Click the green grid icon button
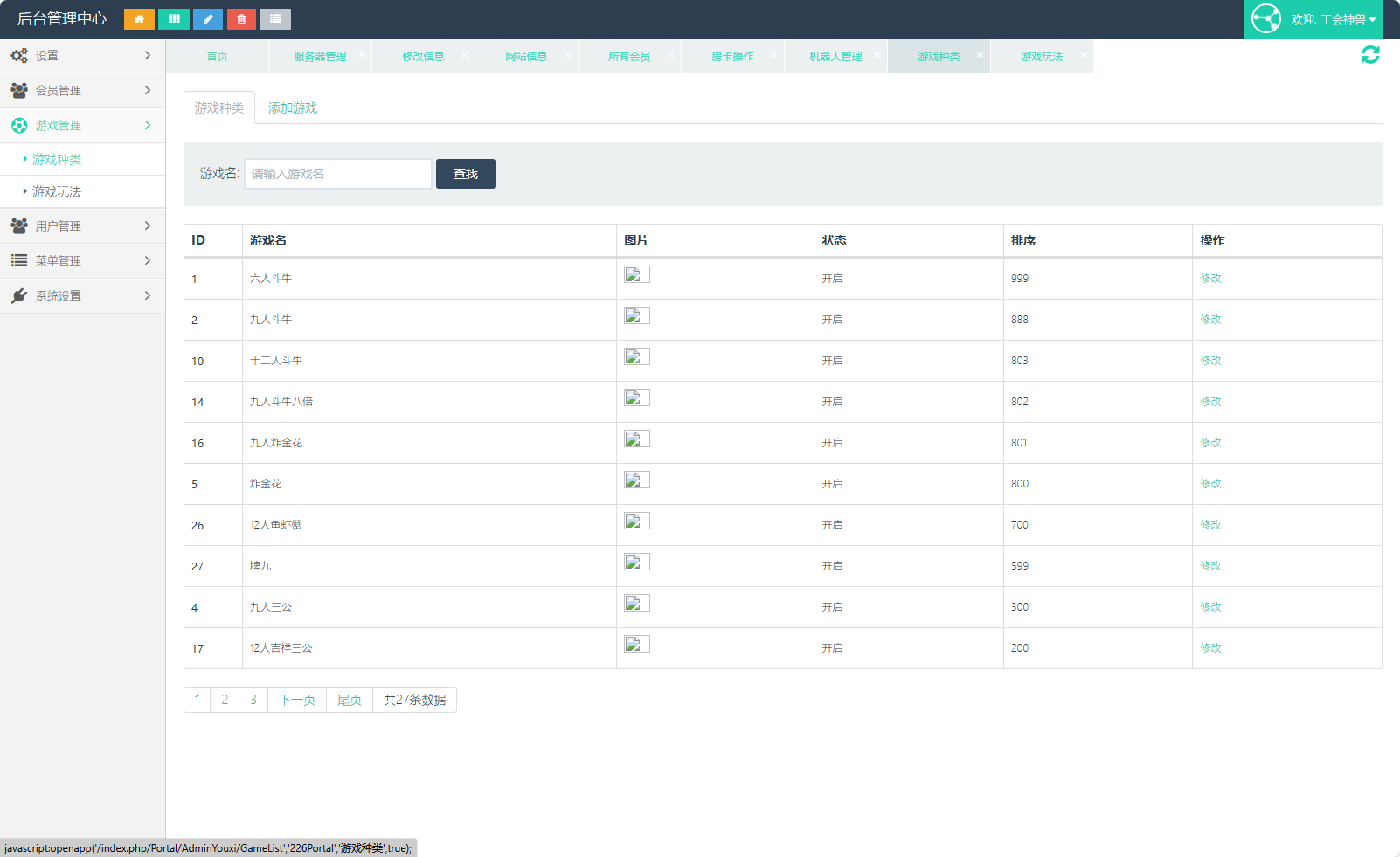Viewport: 1400px width, 857px height. [x=174, y=19]
